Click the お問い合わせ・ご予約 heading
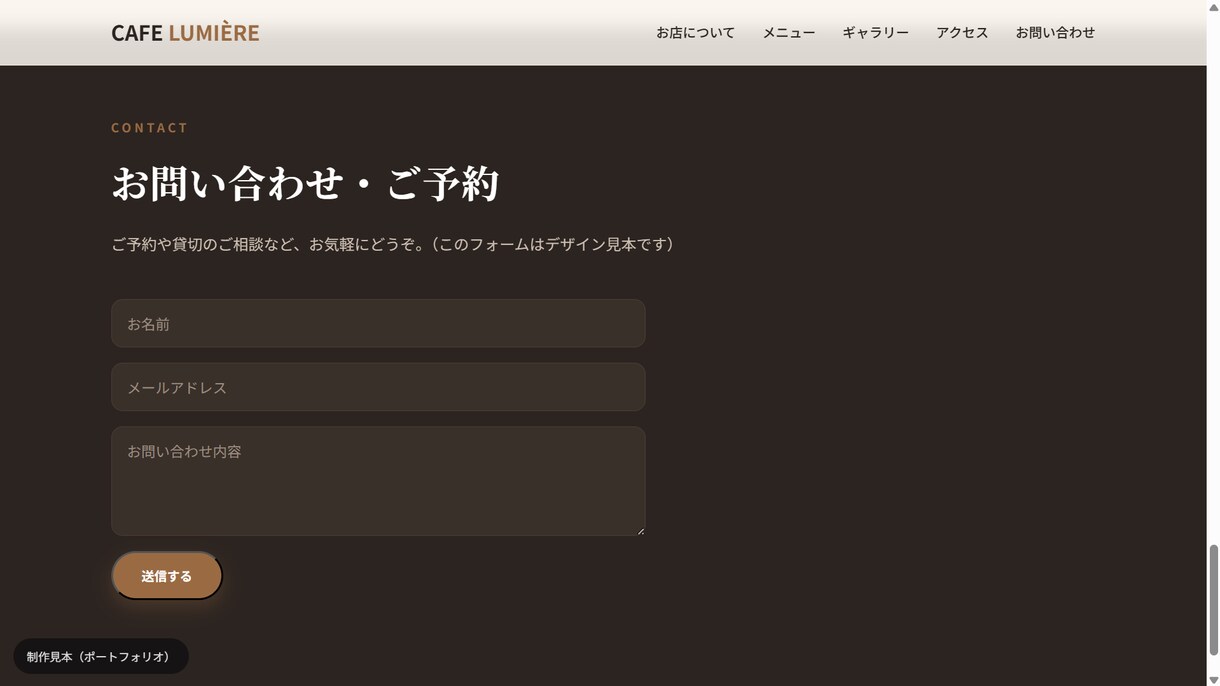Screen dimensions: 1220x686 [x=305, y=183]
